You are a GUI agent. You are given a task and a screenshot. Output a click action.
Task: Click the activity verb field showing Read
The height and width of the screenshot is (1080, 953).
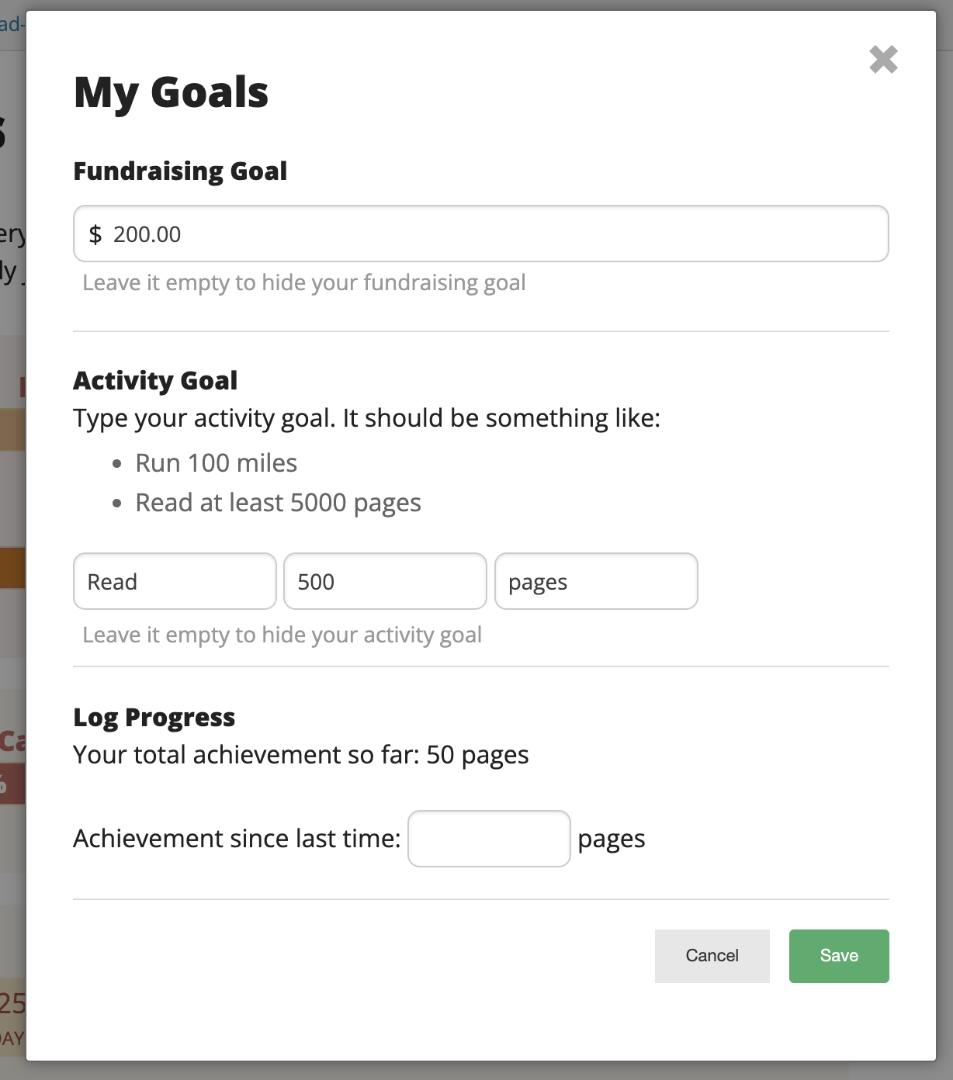click(174, 581)
